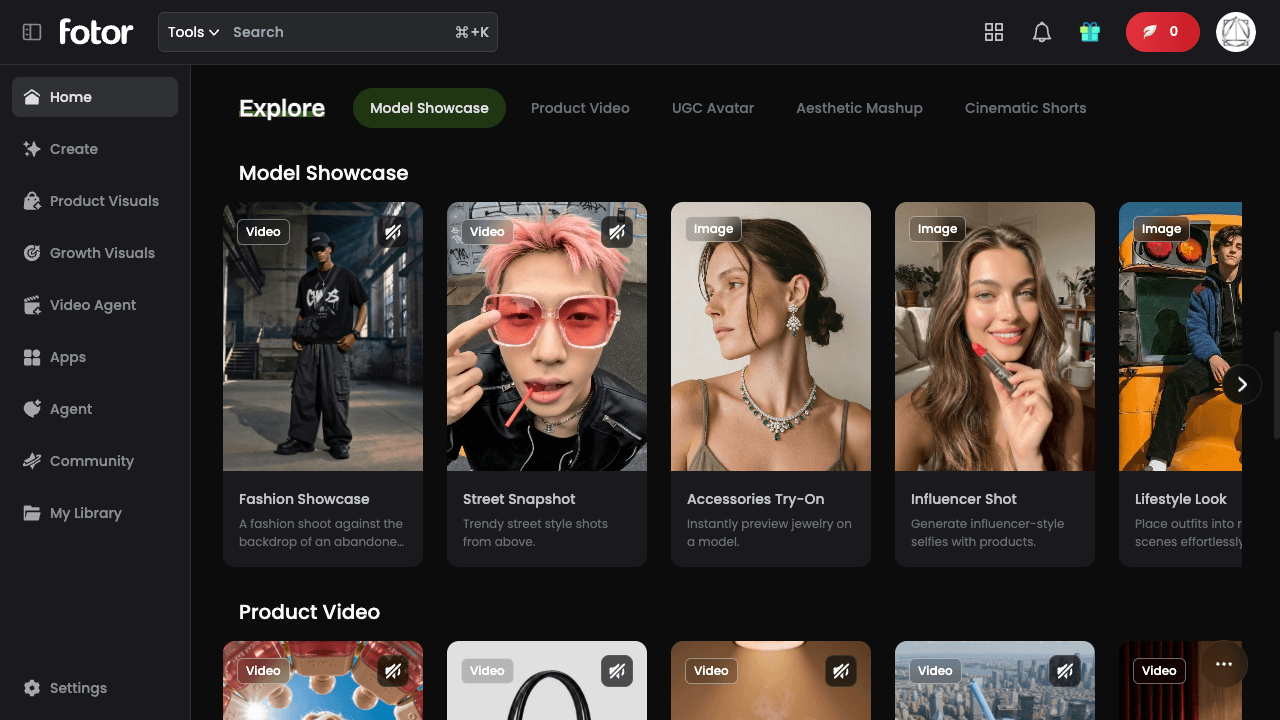Click the "Explore" heading
The height and width of the screenshot is (720, 1280).
[x=282, y=108]
